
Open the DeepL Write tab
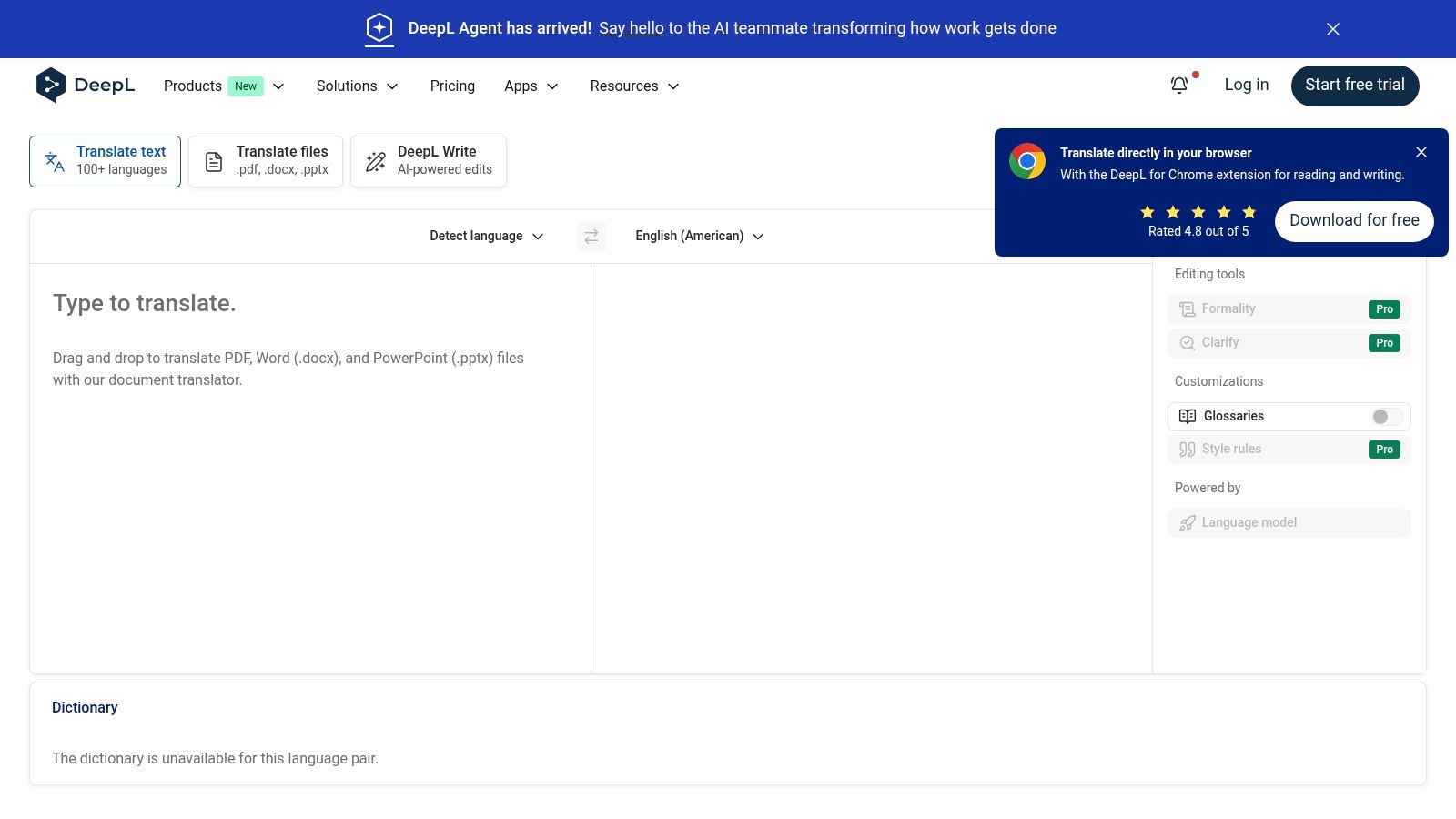(429, 161)
